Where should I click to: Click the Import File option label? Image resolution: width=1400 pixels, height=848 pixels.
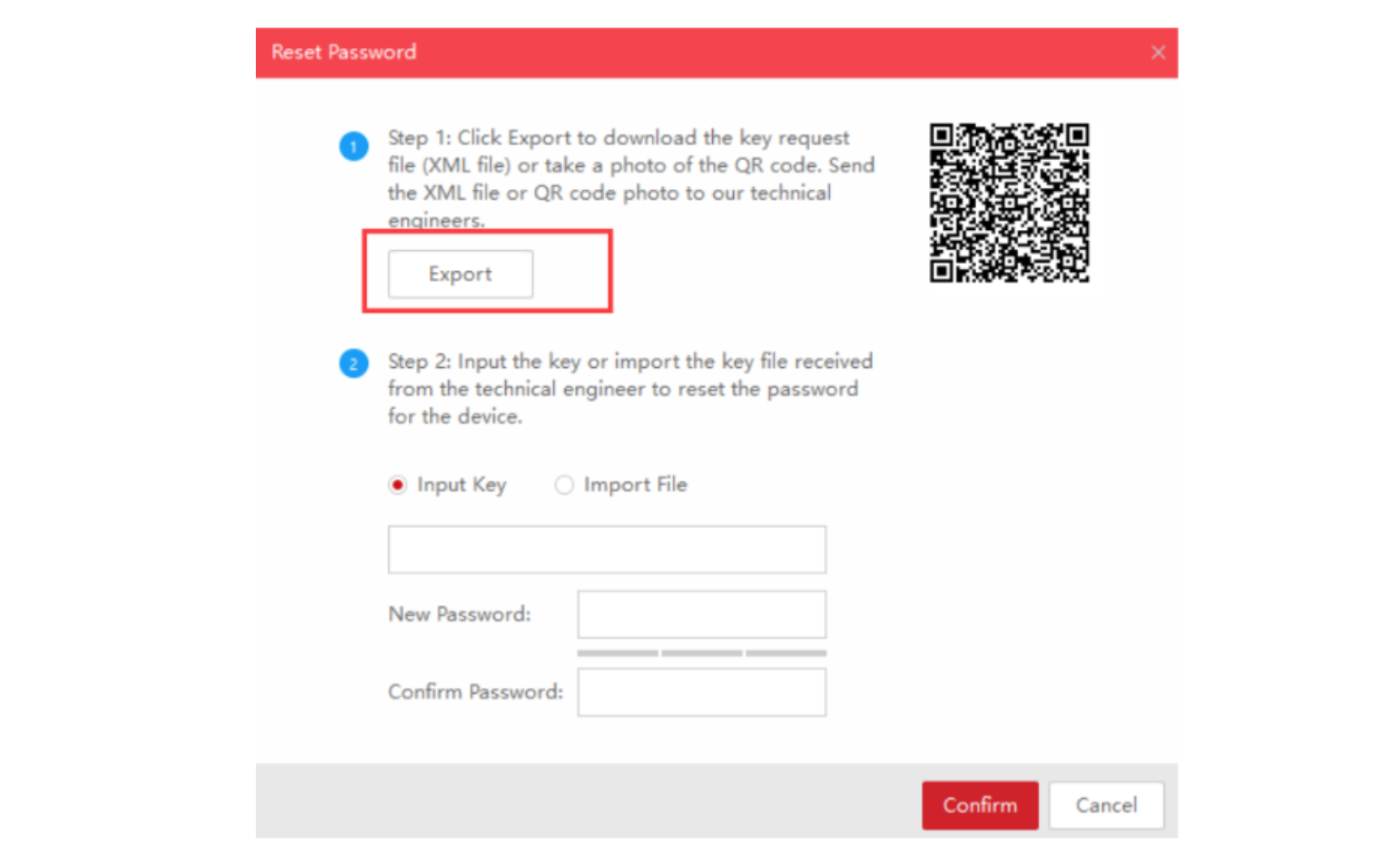[635, 485]
